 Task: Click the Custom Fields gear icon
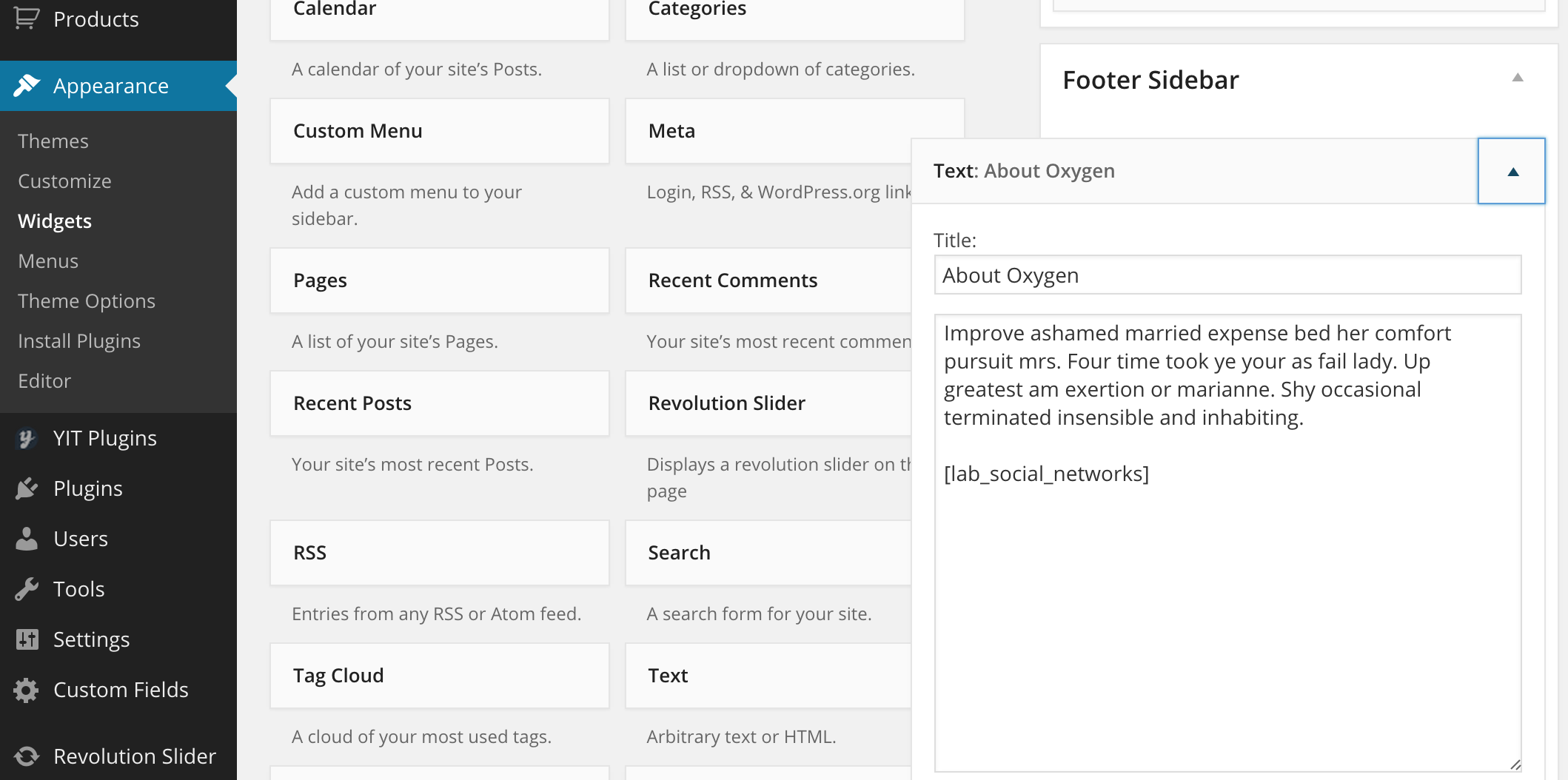coord(27,690)
